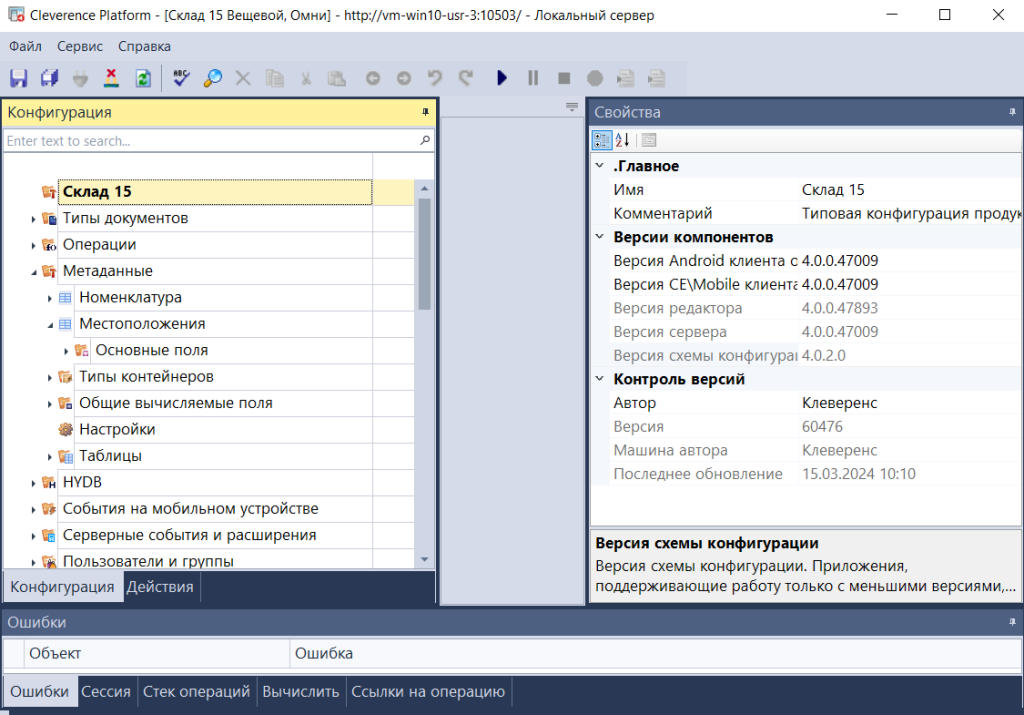Click the magnifying glass search toolbar icon

(x=212, y=78)
